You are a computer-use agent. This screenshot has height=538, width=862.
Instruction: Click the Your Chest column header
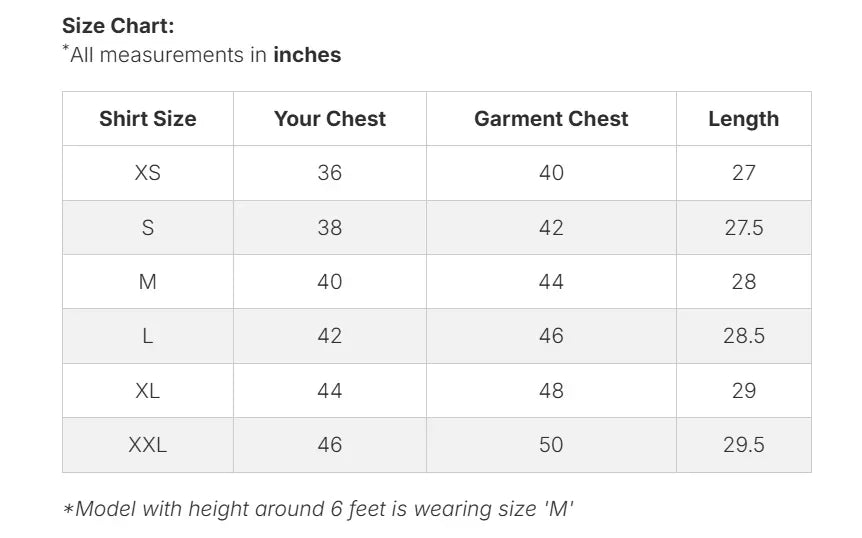click(330, 119)
